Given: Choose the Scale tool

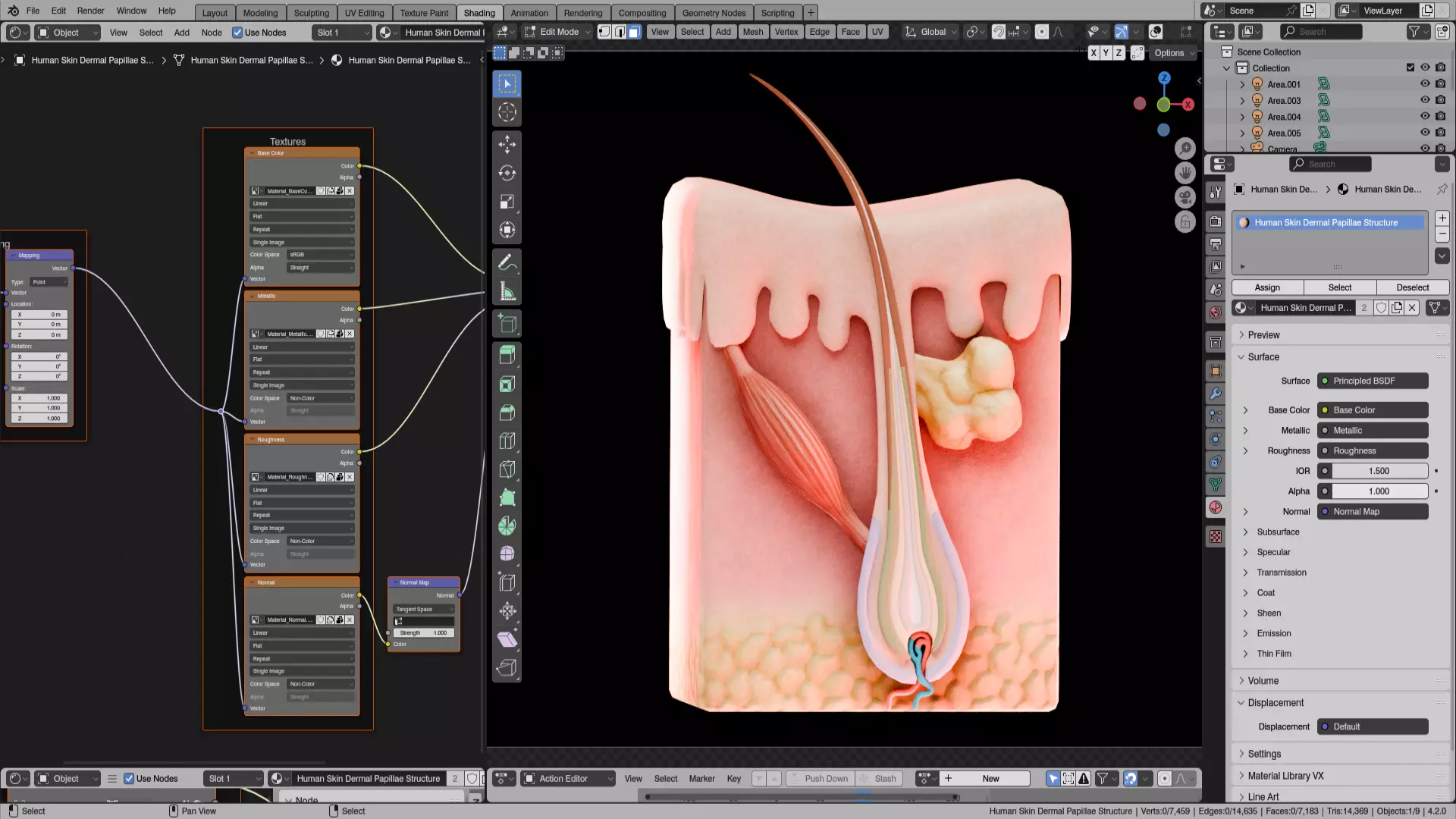Looking at the screenshot, I should point(507,202).
